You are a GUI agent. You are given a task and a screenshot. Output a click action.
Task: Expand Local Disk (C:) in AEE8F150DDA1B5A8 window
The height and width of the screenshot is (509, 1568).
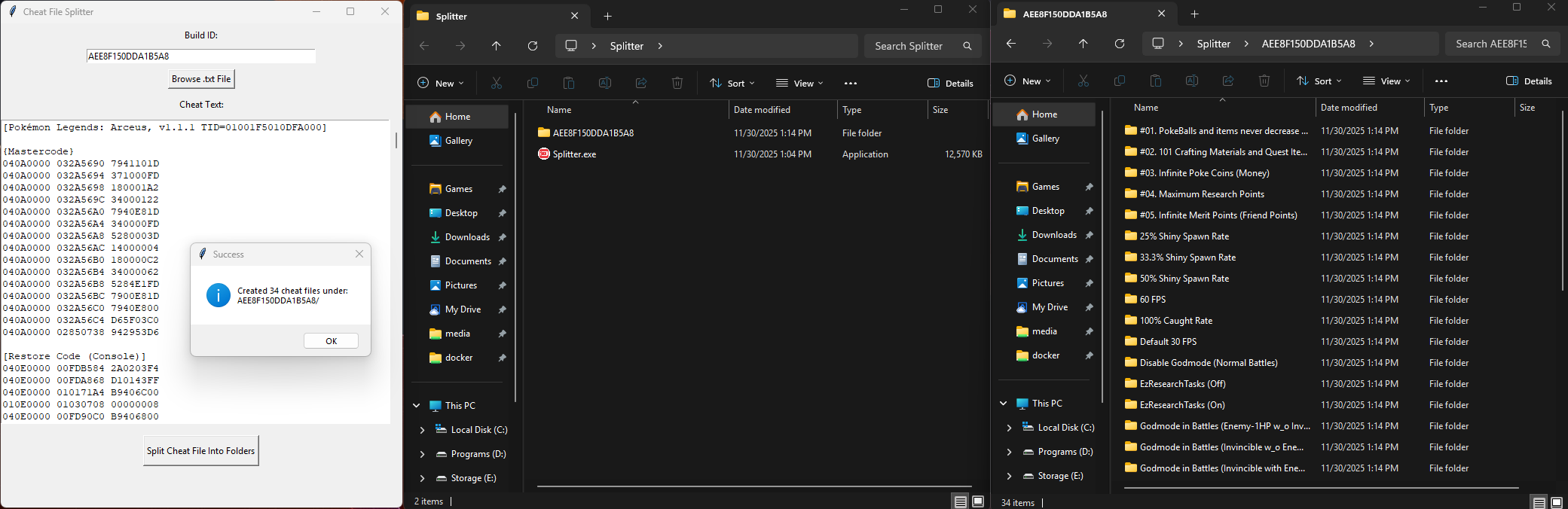(x=1010, y=428)
